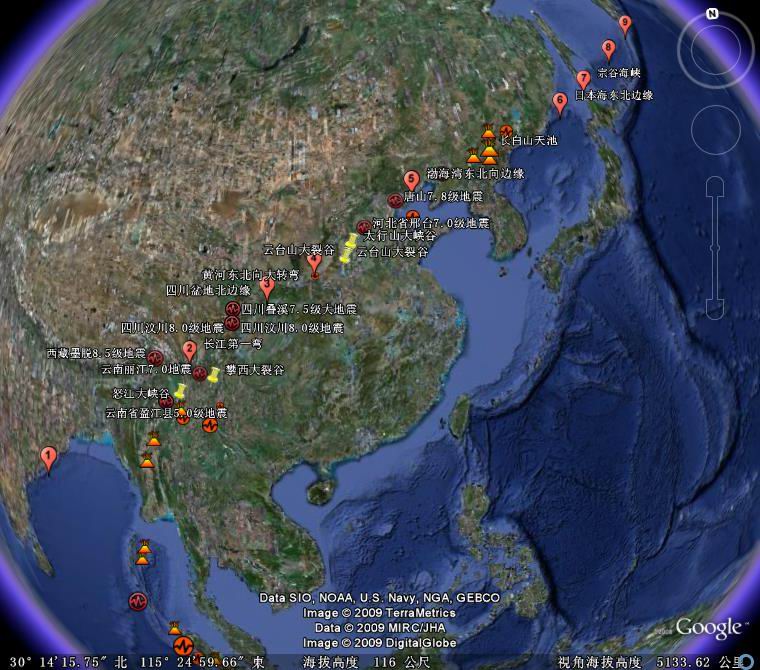Viewport: 760px width, 670px height.
Task: Click the red earthquake icon in the Andaman Sea
Action: 138,602
